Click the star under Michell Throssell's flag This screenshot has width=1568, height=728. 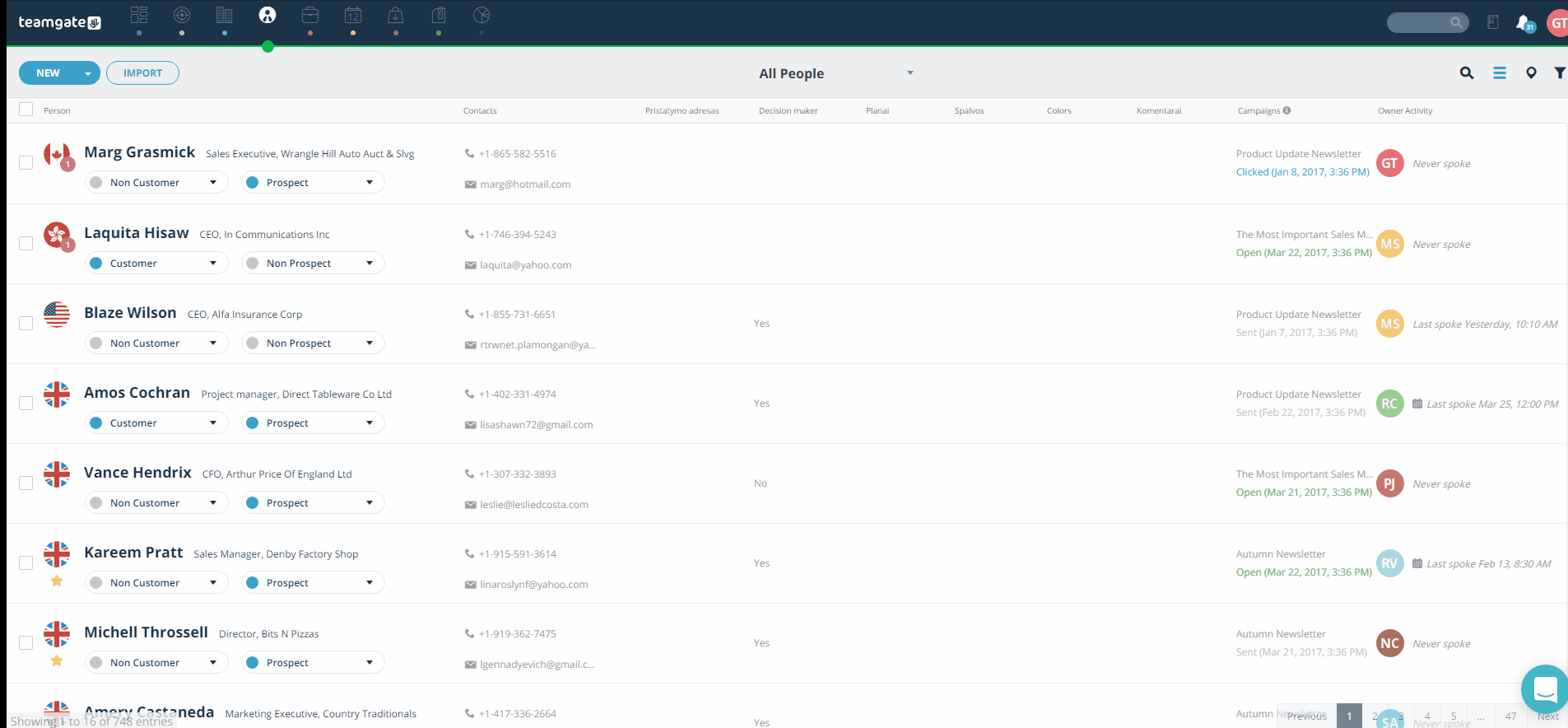(x=57, y=660)
